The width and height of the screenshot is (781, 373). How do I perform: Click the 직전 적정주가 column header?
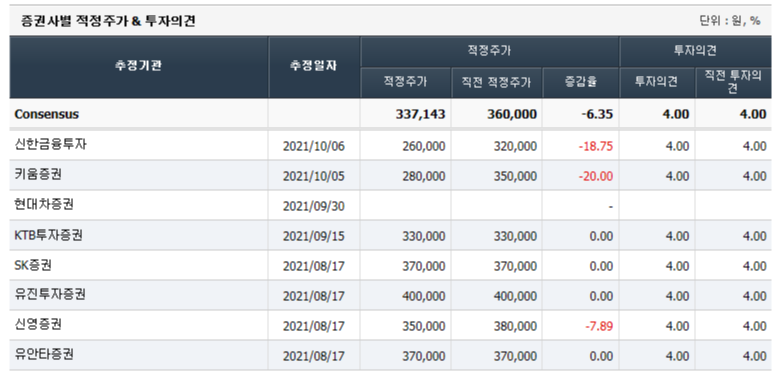pos(497,82)
